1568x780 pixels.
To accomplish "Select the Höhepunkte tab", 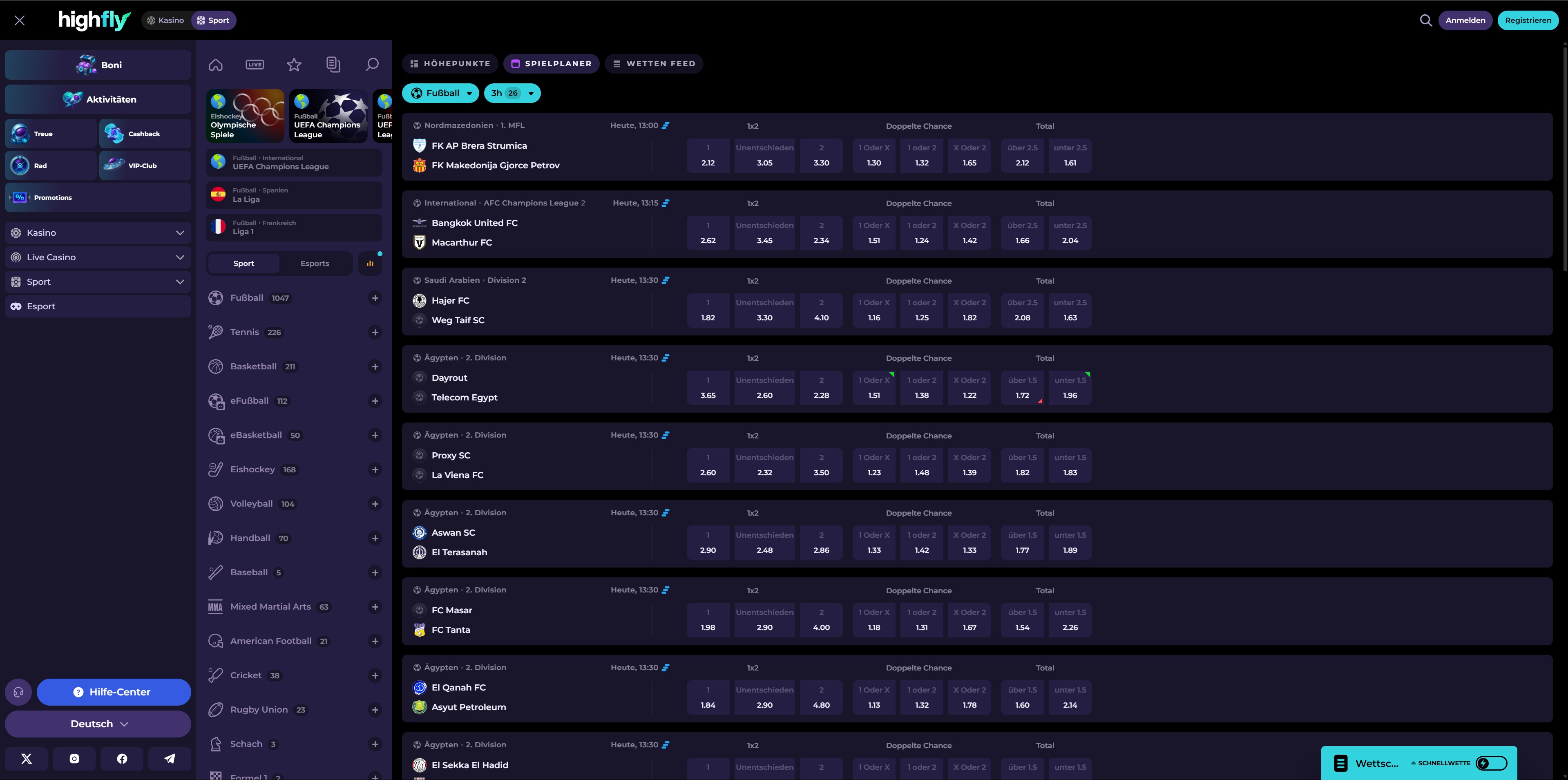I will 450,63.
